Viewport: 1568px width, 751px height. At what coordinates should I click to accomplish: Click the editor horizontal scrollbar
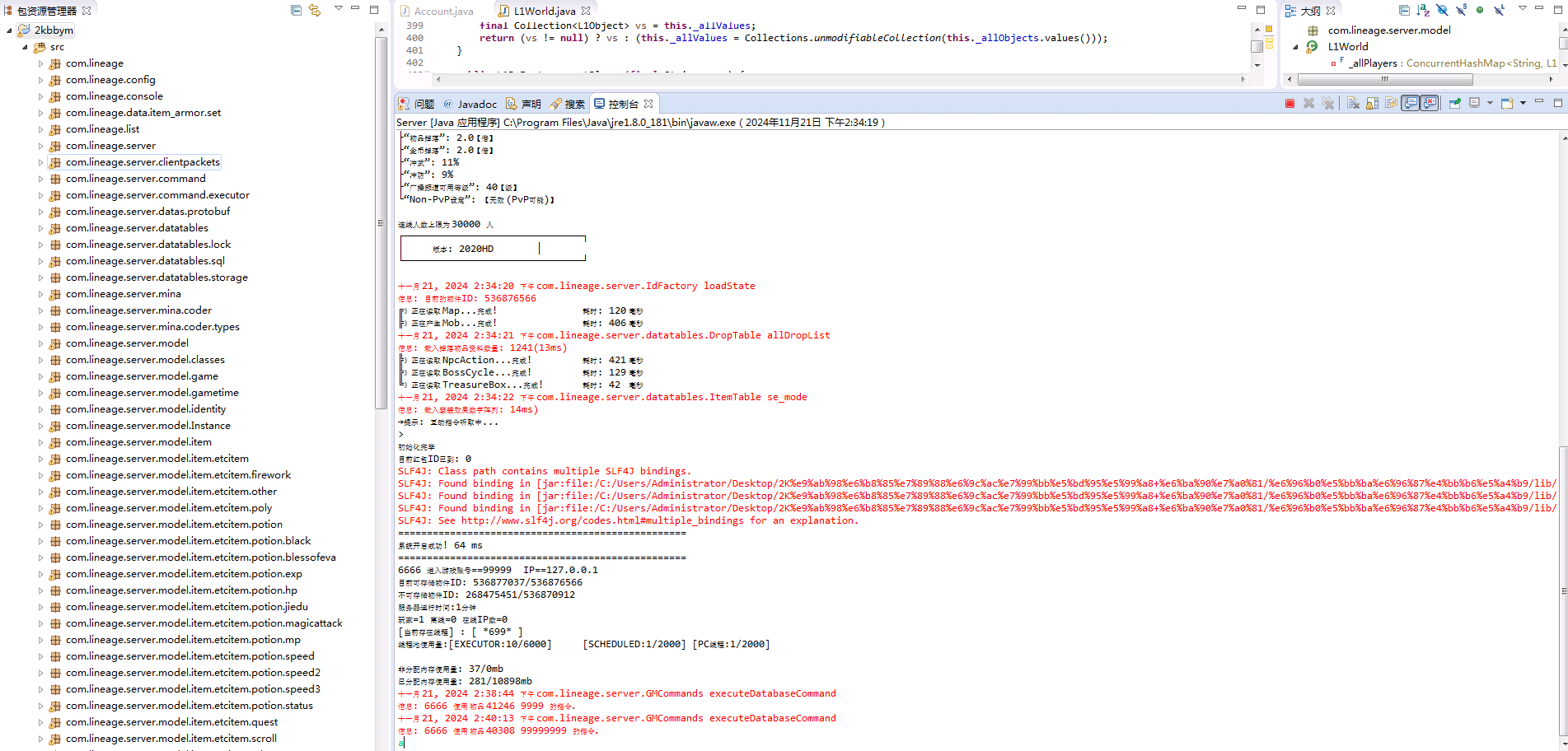pos(840,80)
